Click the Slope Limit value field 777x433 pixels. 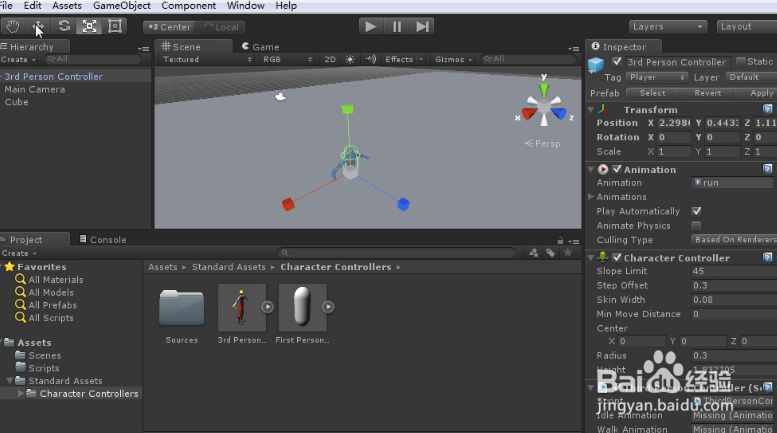point(734,271)
